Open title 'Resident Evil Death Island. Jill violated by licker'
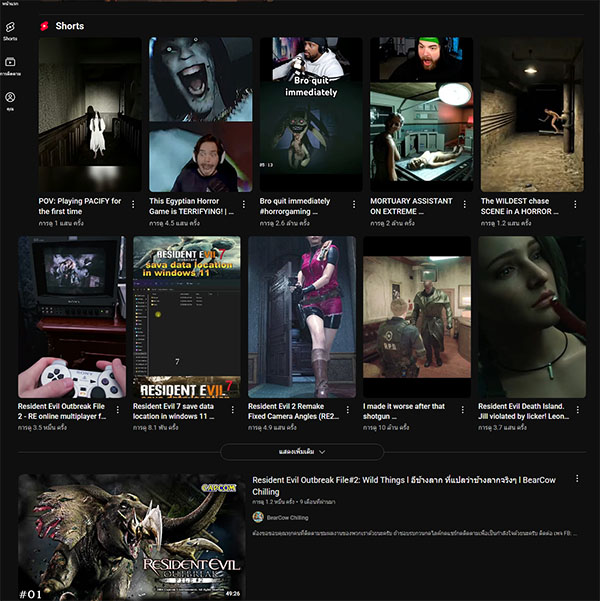Image resolution: width=600 pixels, height=601 pixels. [x=523, y=411]
